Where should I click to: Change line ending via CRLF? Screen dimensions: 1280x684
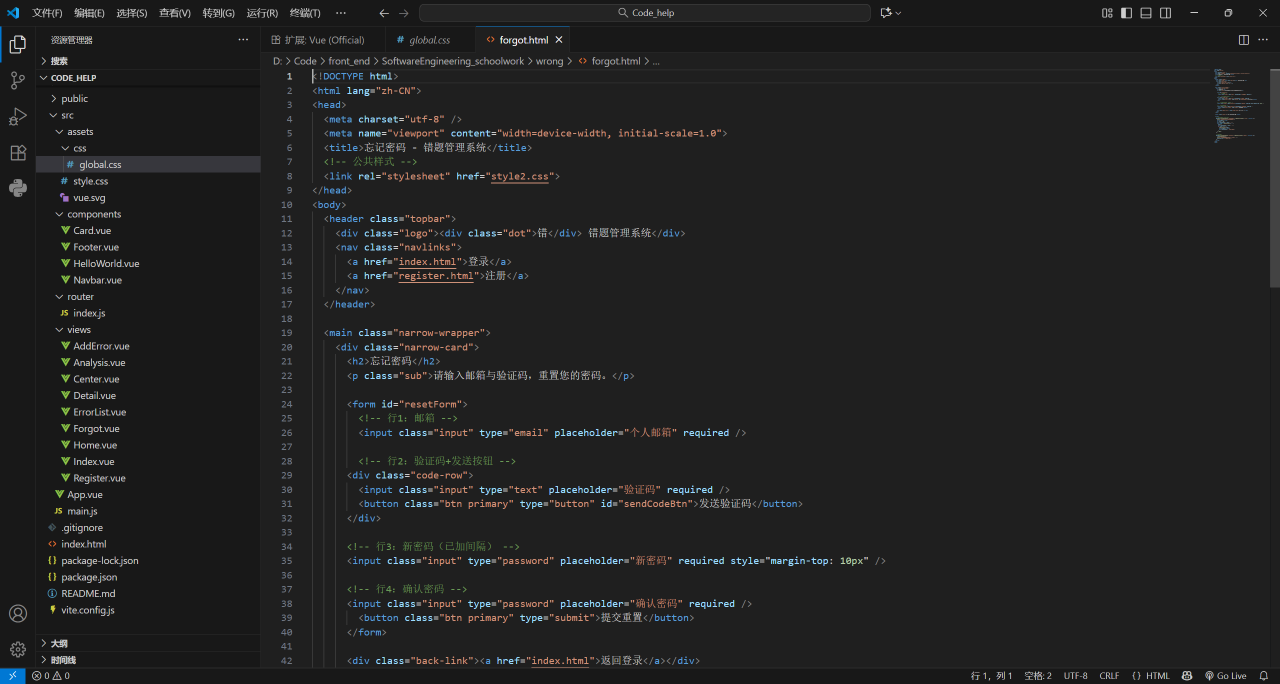[x=1109, y=676]
